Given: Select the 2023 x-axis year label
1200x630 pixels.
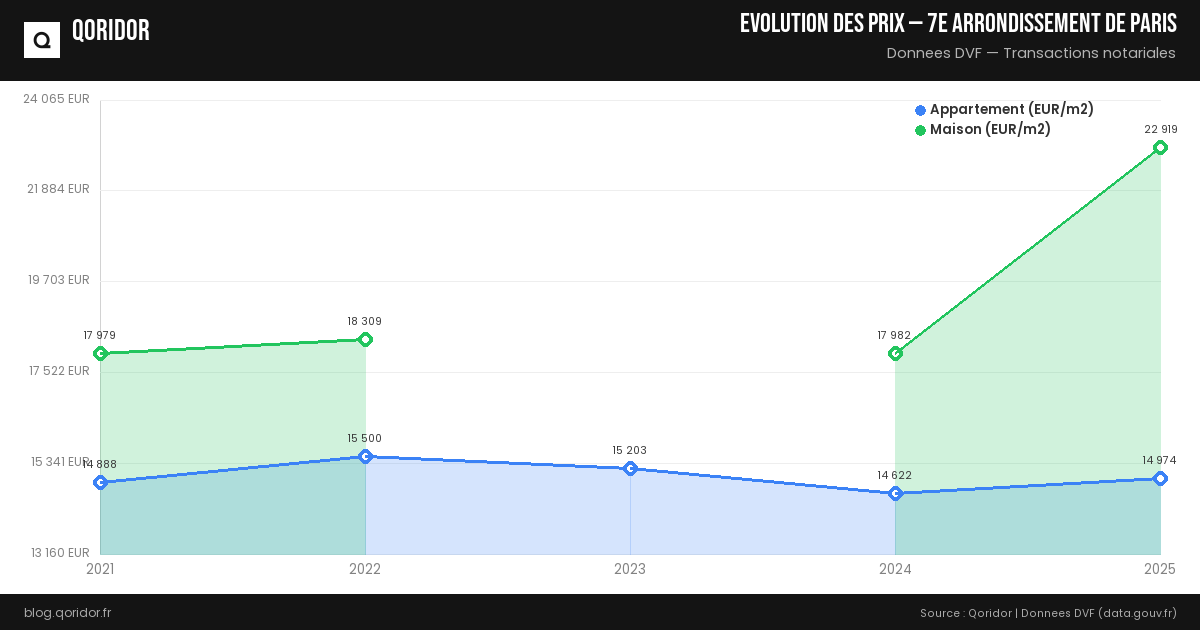Looking at the screenshot, I should click(630, 569).
